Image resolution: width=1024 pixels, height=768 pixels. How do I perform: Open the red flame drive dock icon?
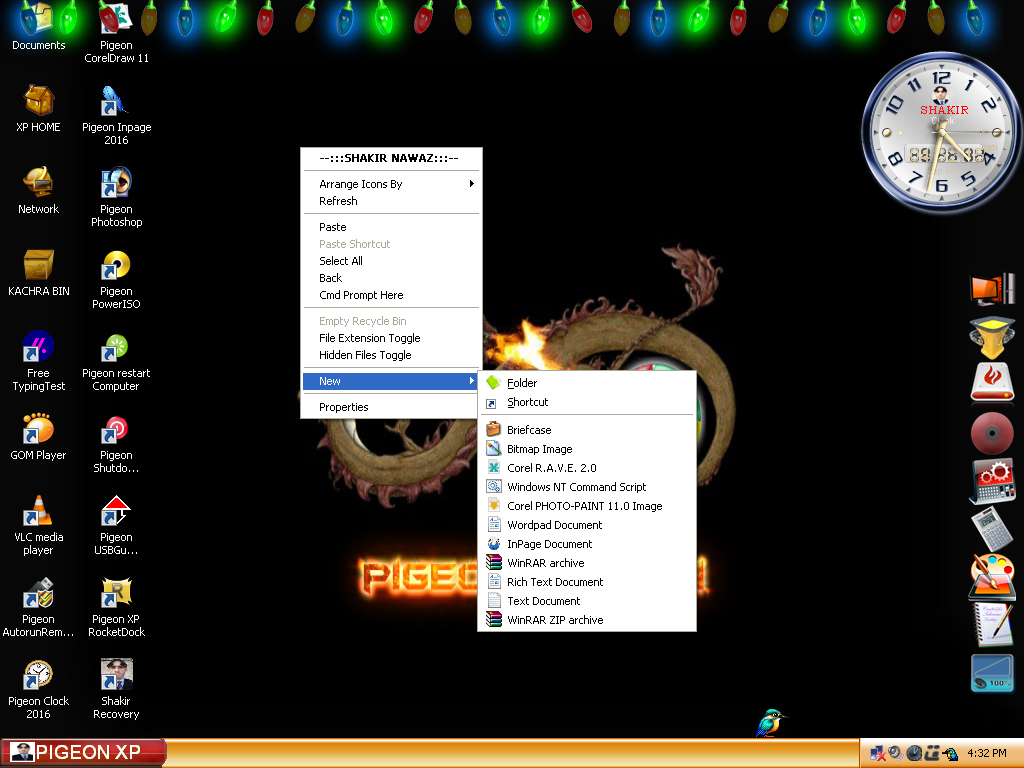(992, 383)
